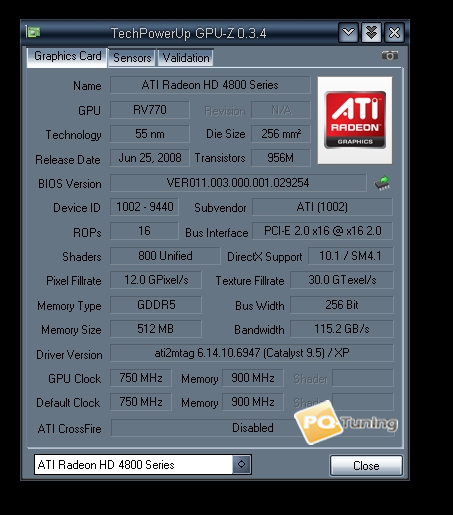Screen dimensions: 453x515
Task: Click the ROPs value 16
Action: [144, 231]
